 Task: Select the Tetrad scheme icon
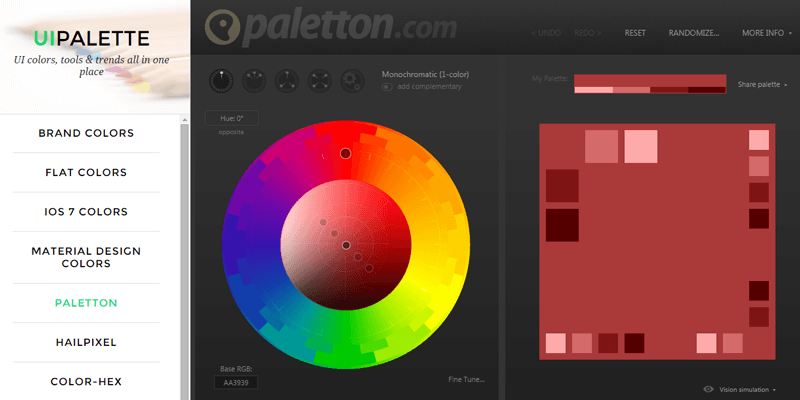pos(320,81)
